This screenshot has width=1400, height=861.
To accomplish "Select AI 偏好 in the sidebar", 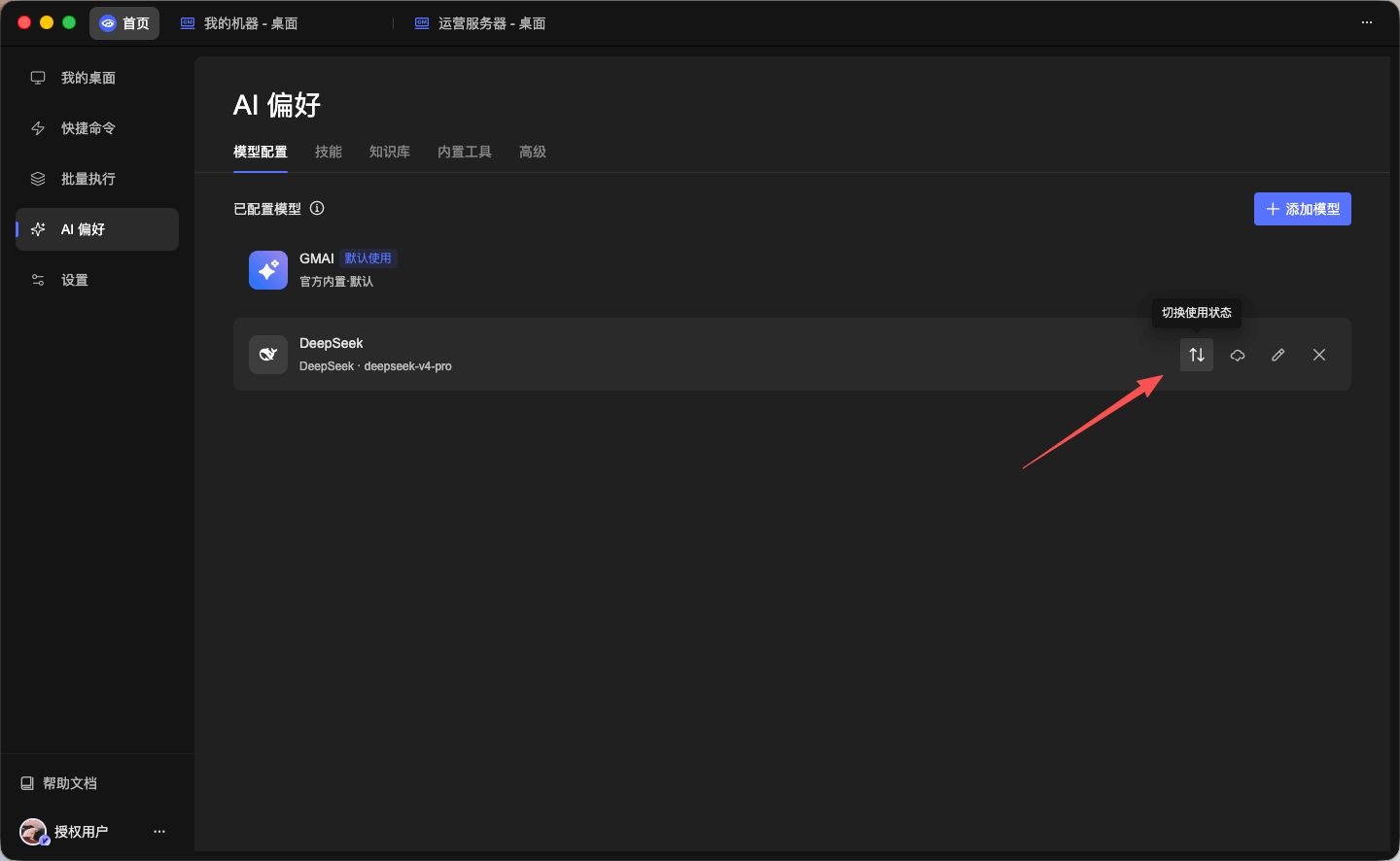I will click(97, 229).
